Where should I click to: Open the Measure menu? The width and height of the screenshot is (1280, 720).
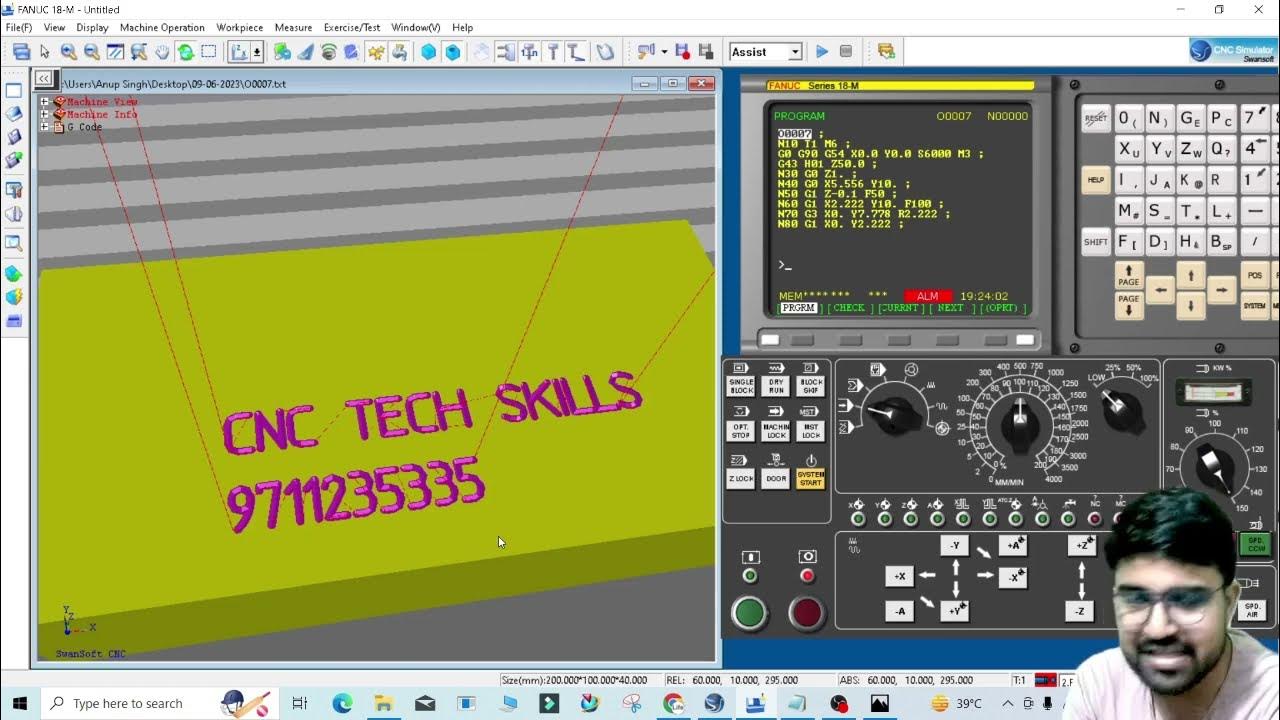[x=293, y=27]
